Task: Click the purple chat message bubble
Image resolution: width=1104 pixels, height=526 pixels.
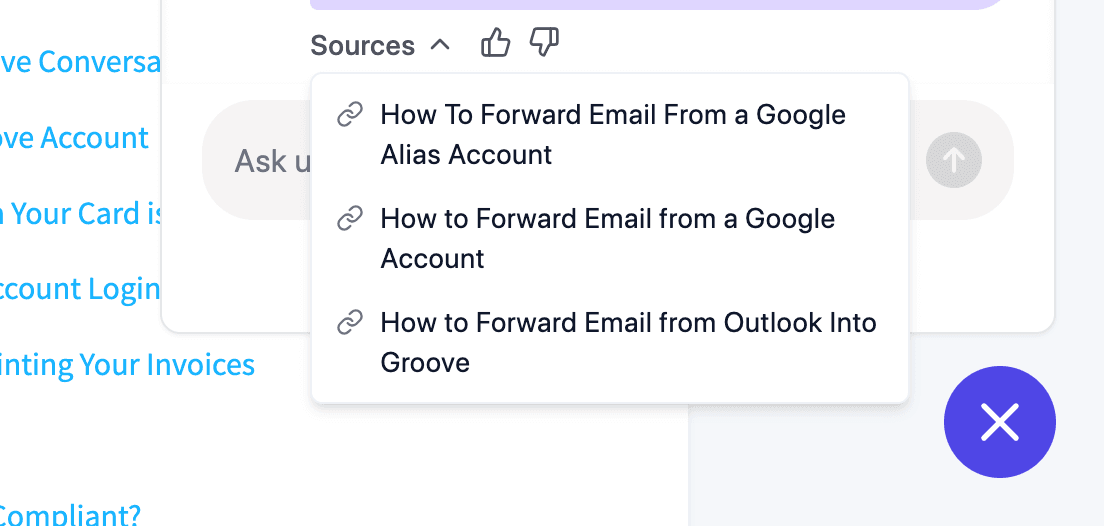Action: pos(660,4)
